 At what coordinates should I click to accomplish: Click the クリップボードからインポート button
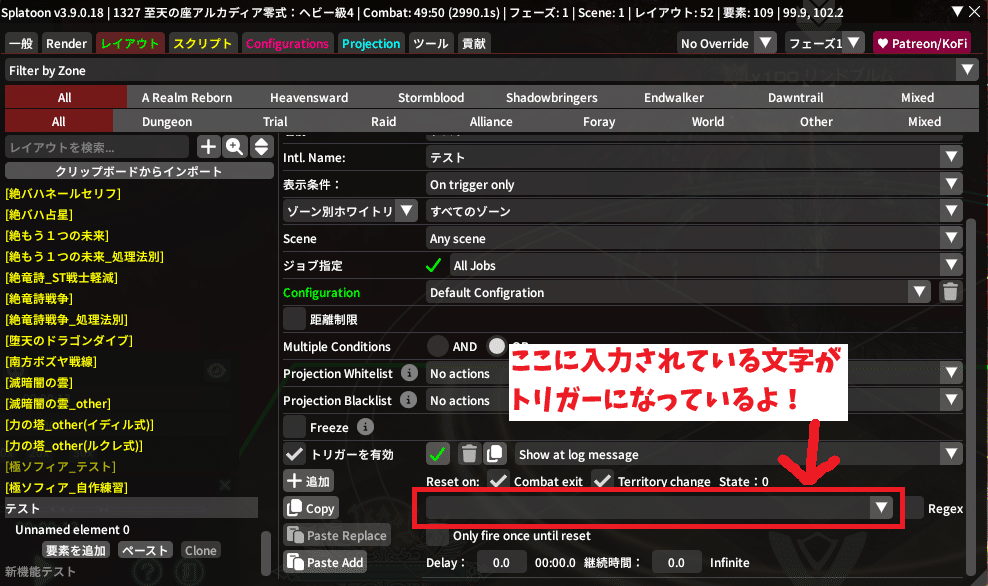pos(139,171)
